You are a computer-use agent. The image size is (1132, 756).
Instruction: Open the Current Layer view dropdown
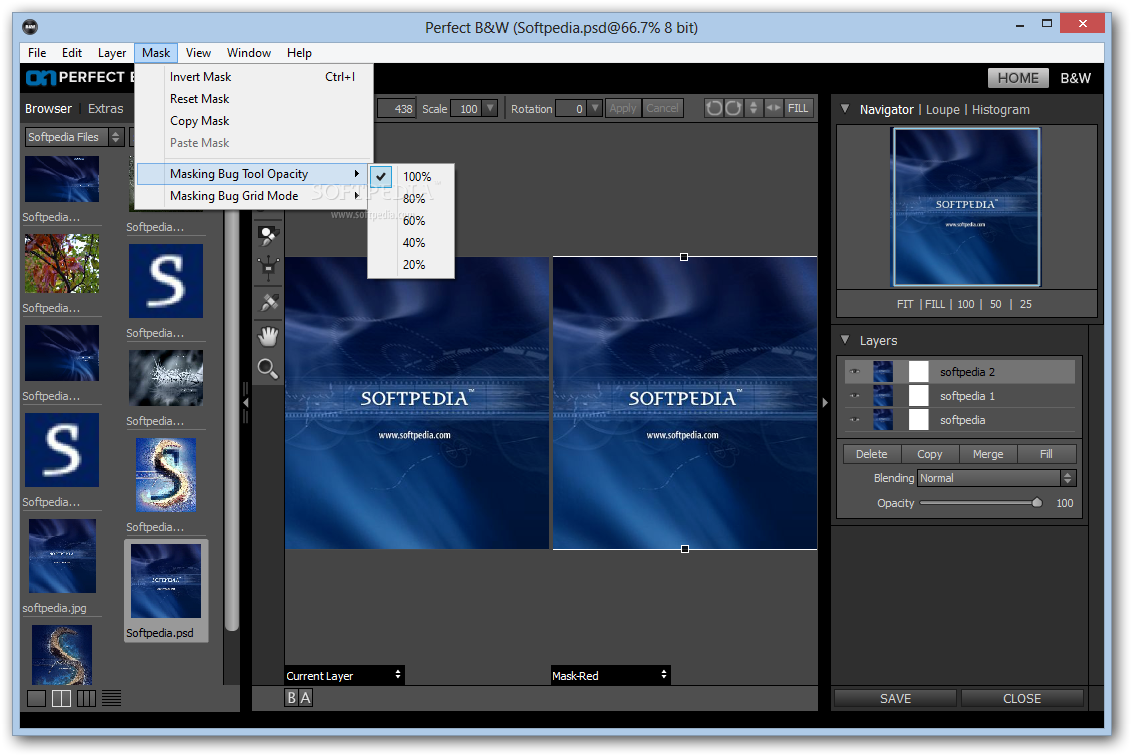coord(344,675)
